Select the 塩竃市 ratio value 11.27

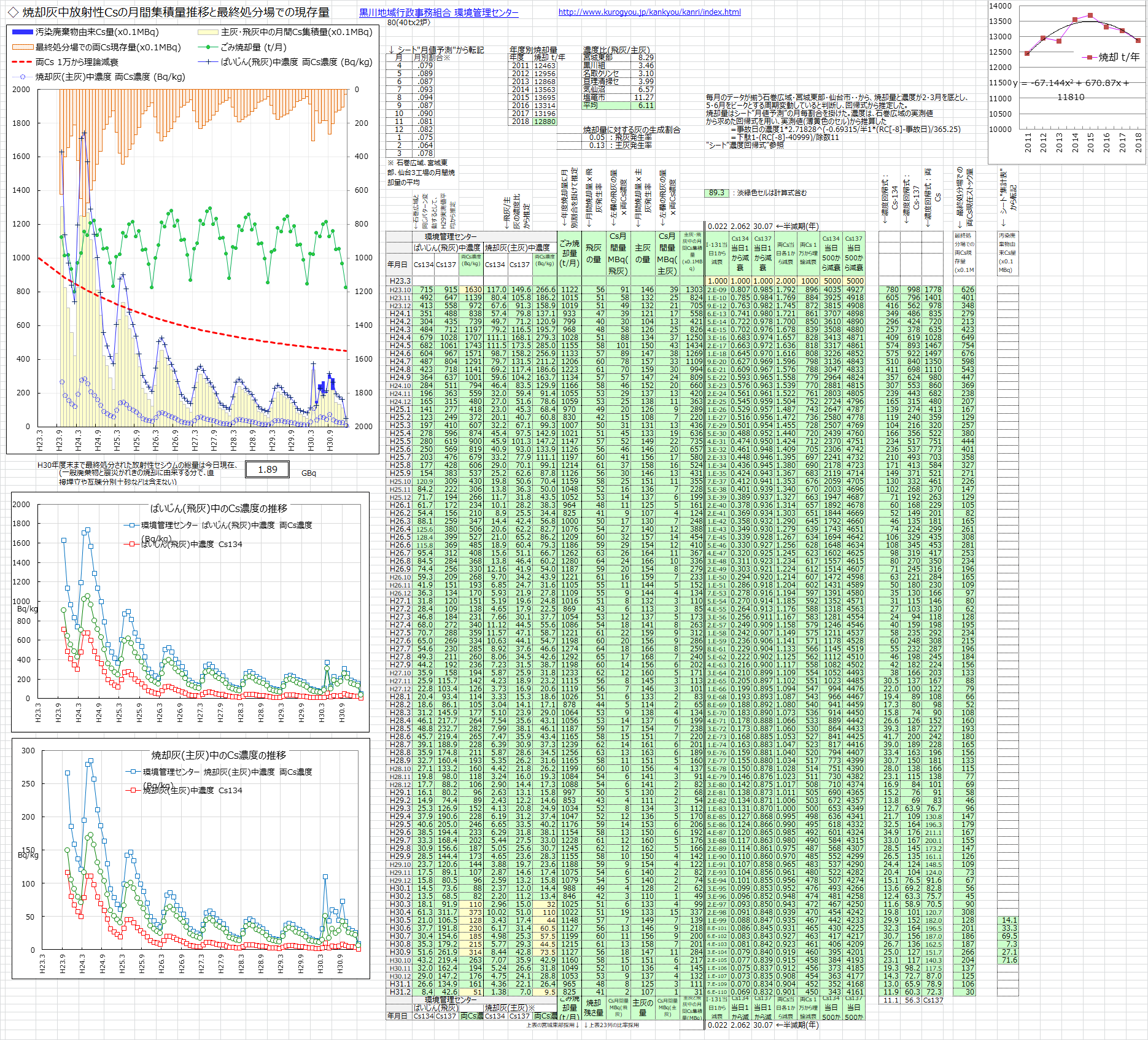coord(644,98)
